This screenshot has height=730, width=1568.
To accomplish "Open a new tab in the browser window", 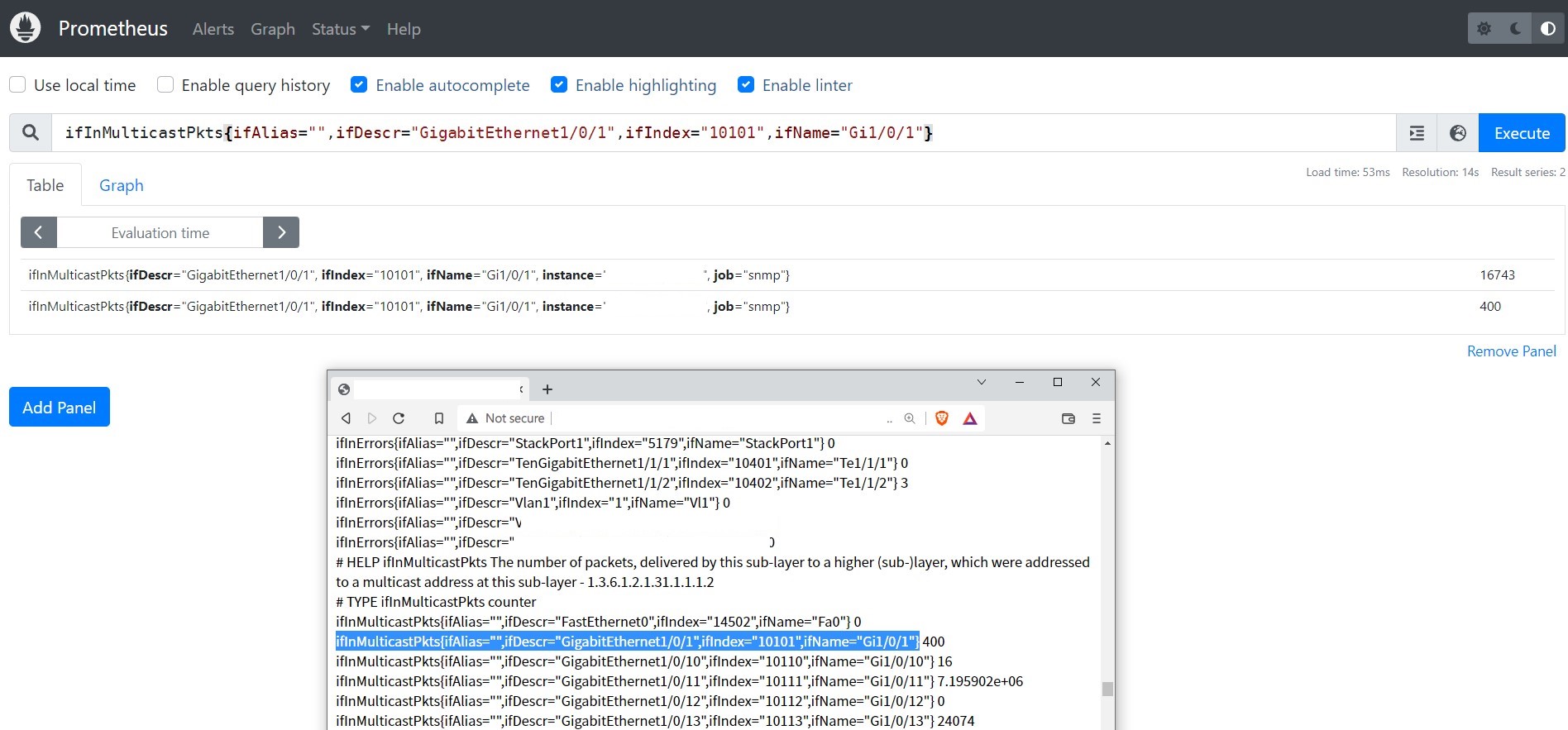I will click(547, 389).
